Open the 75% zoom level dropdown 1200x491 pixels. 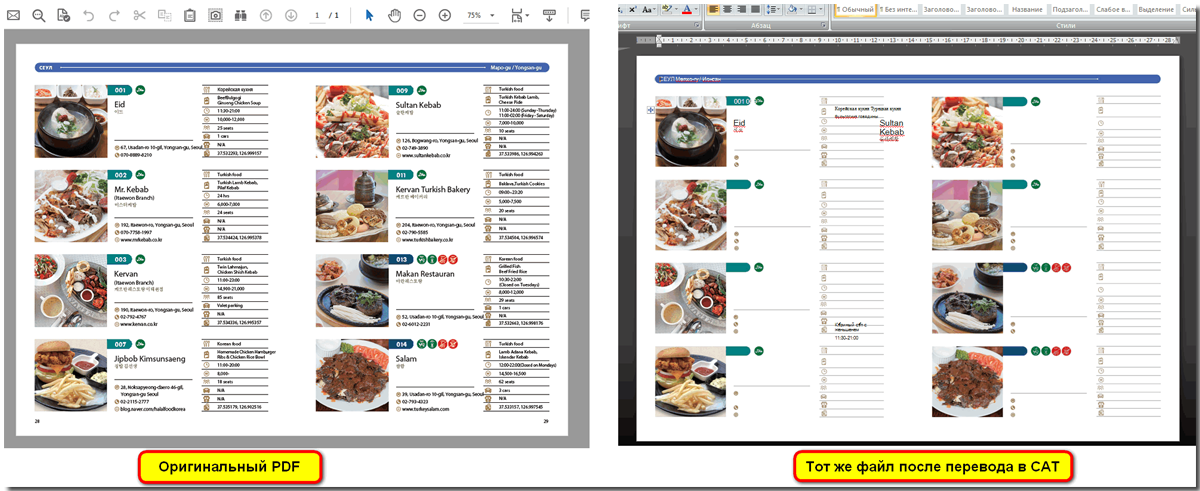pyautogui.click(x=479, y=16)
